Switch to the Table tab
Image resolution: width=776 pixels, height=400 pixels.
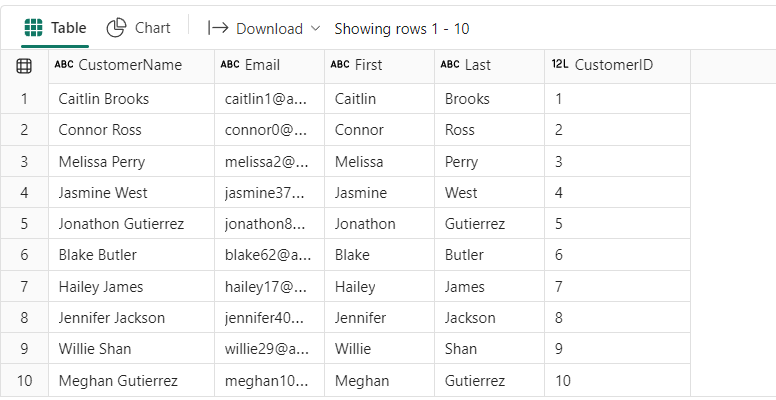(55, 28)
